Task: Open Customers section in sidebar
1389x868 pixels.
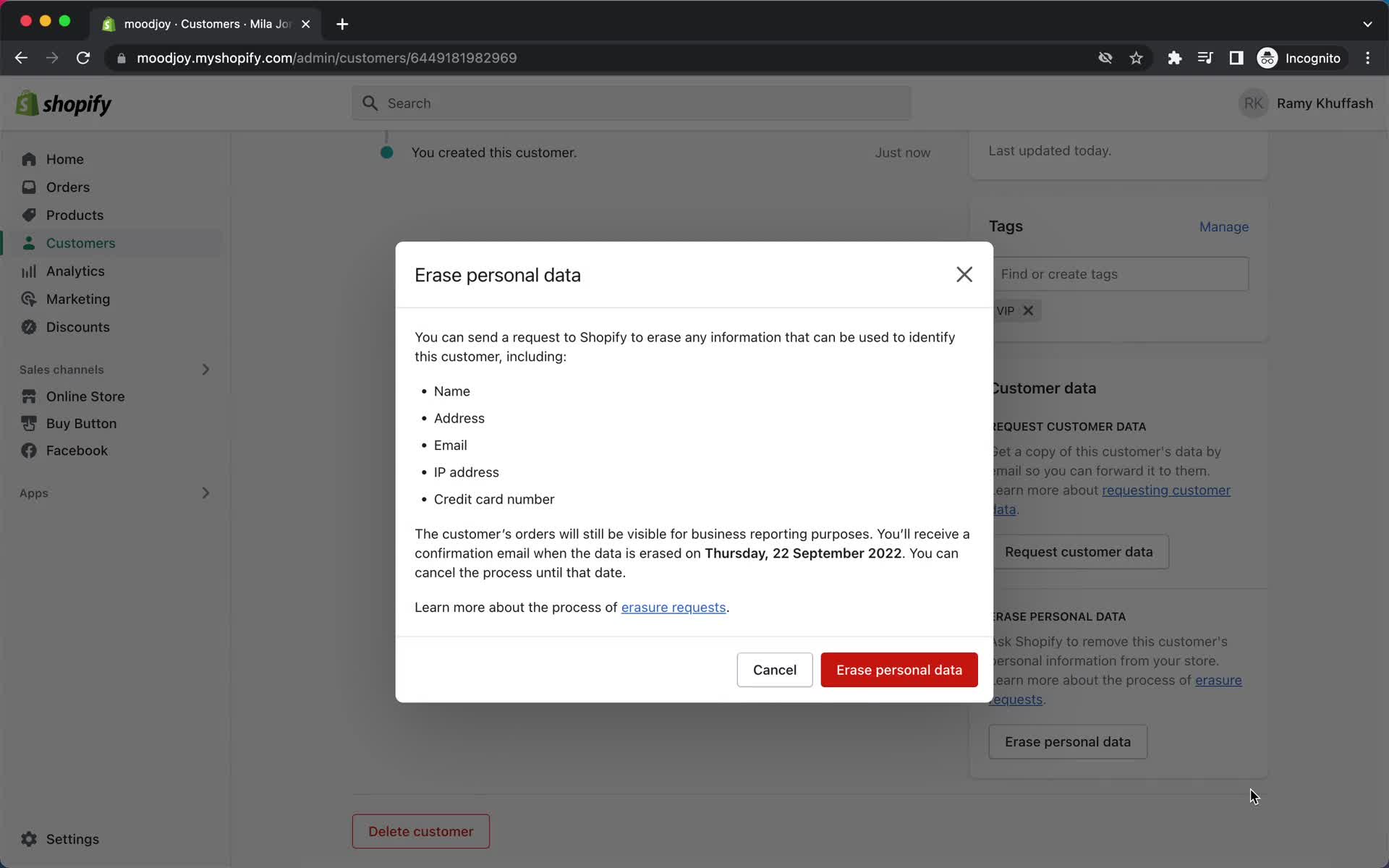Action: [81, 243]
